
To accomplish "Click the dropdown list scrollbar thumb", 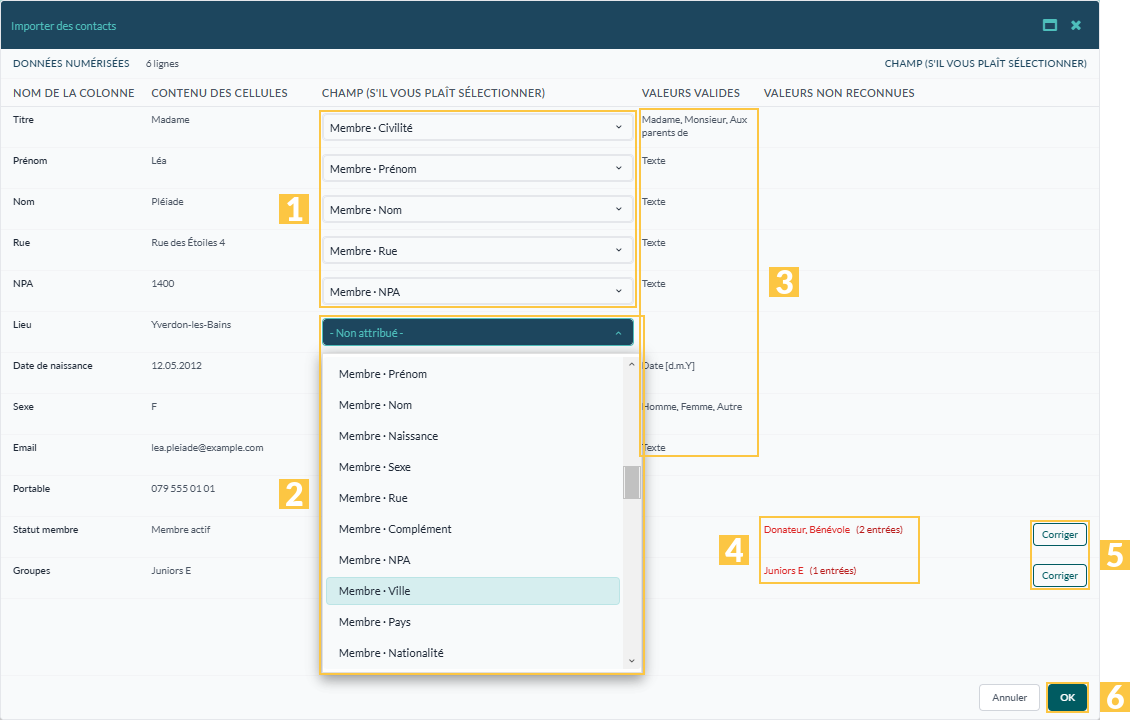I will pos(631,483).
